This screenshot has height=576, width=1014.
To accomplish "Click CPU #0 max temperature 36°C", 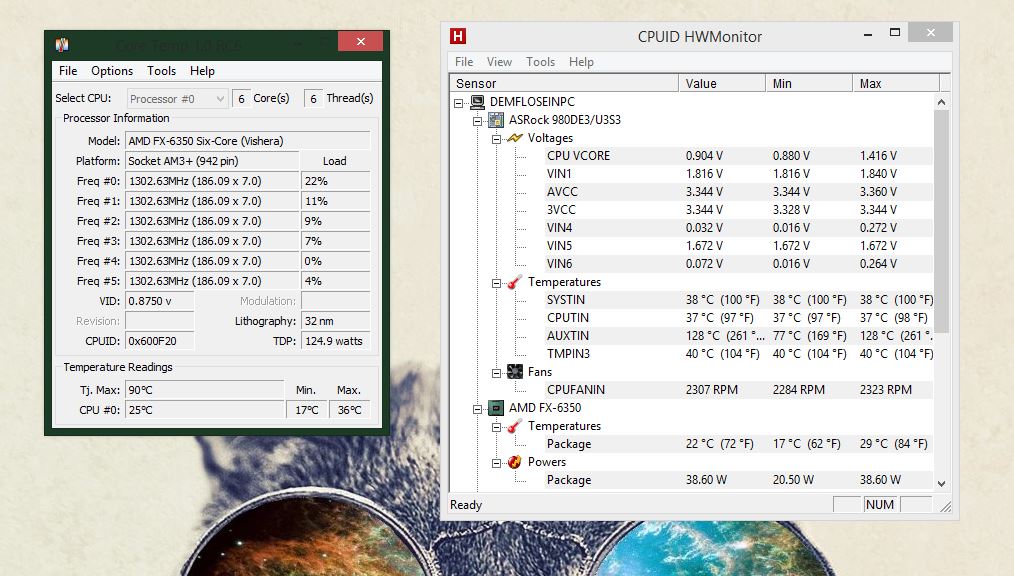I will pos(350,410).
